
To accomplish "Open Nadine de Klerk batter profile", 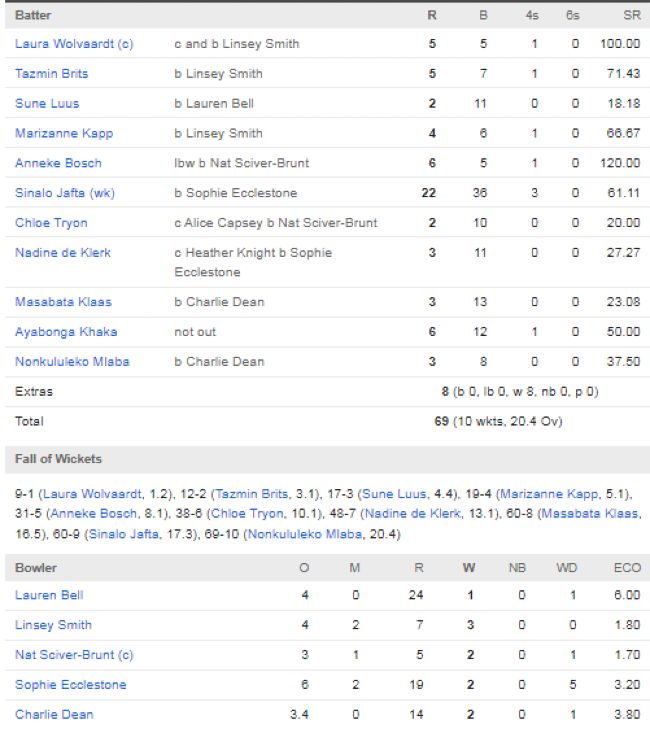I will tap(63, 253).
